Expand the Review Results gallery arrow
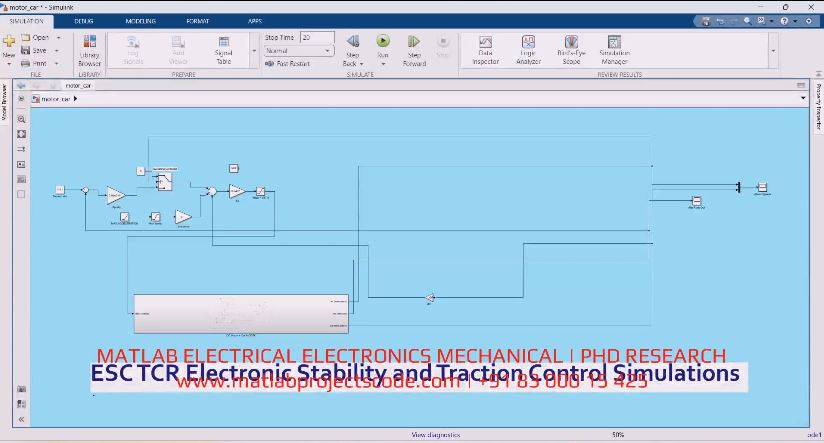Viewport: 824px width, 443px height. click(x=772, y=48)
